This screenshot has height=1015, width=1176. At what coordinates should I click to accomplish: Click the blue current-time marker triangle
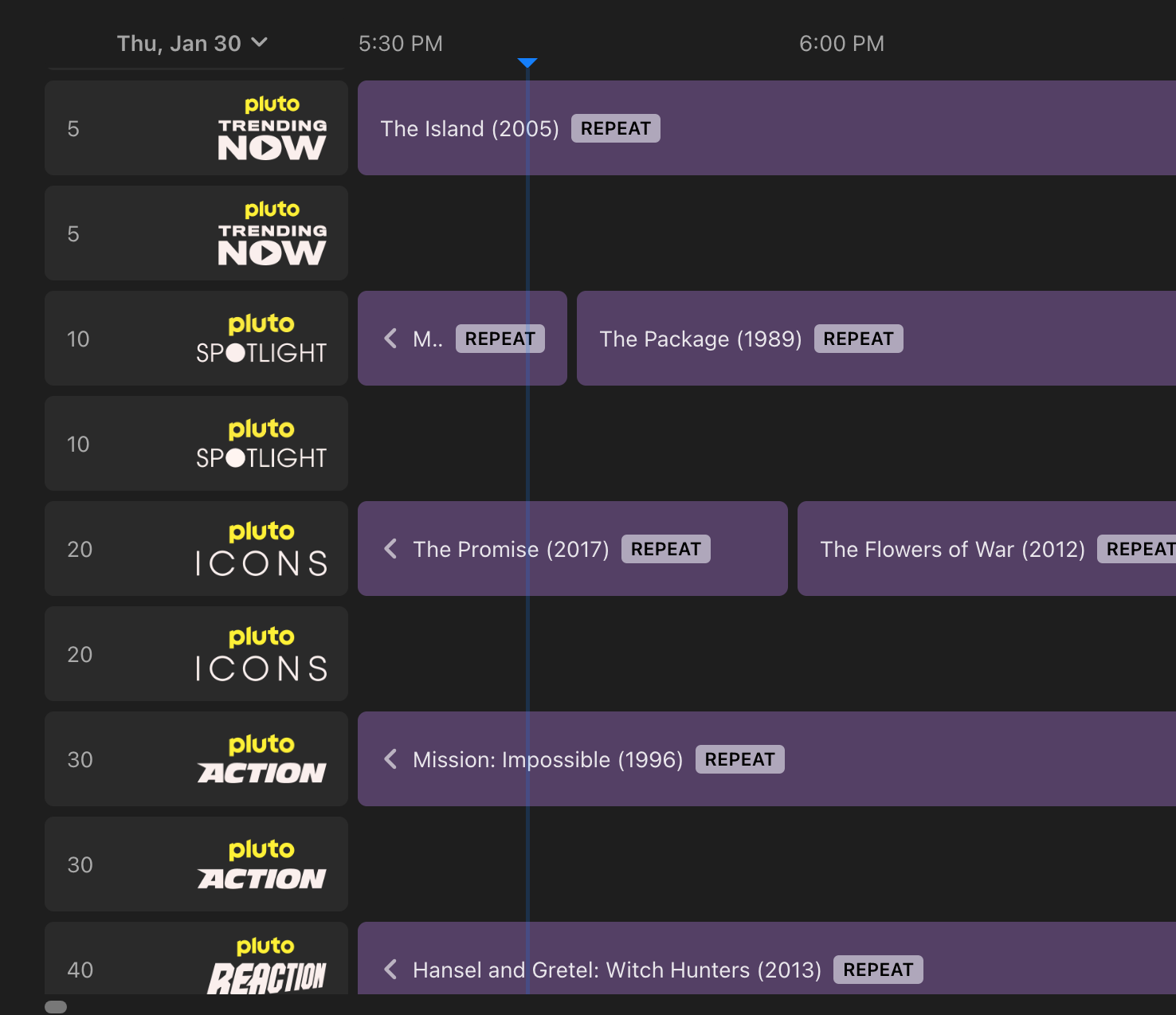tap(527, 61)
